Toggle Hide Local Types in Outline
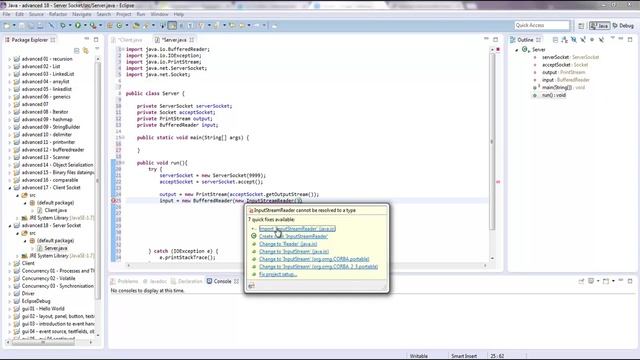 tap(601, 40)
